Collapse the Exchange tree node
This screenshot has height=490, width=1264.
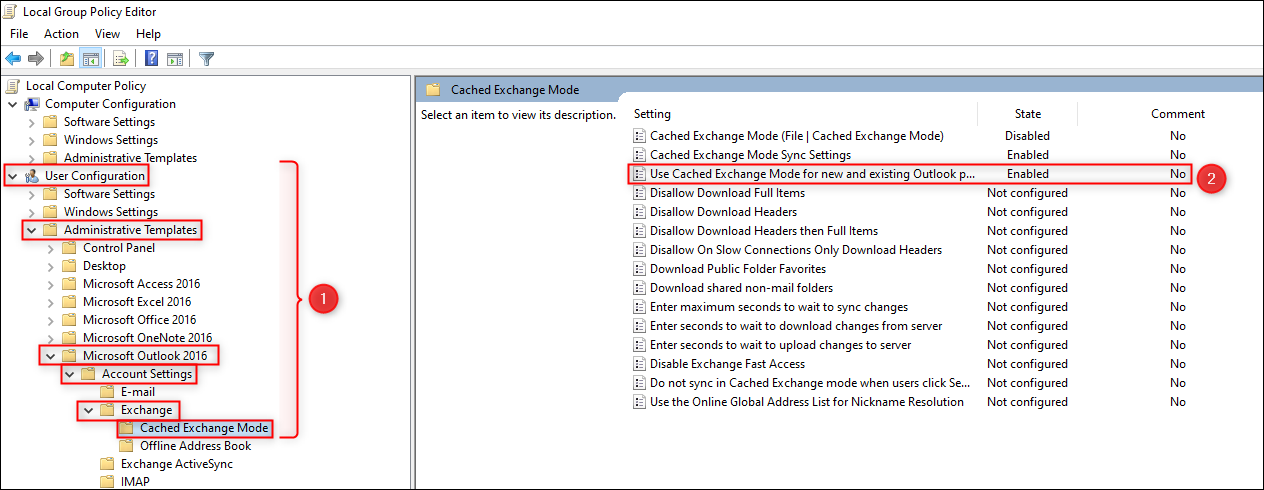pyautogui.click(x=88, y=410)
